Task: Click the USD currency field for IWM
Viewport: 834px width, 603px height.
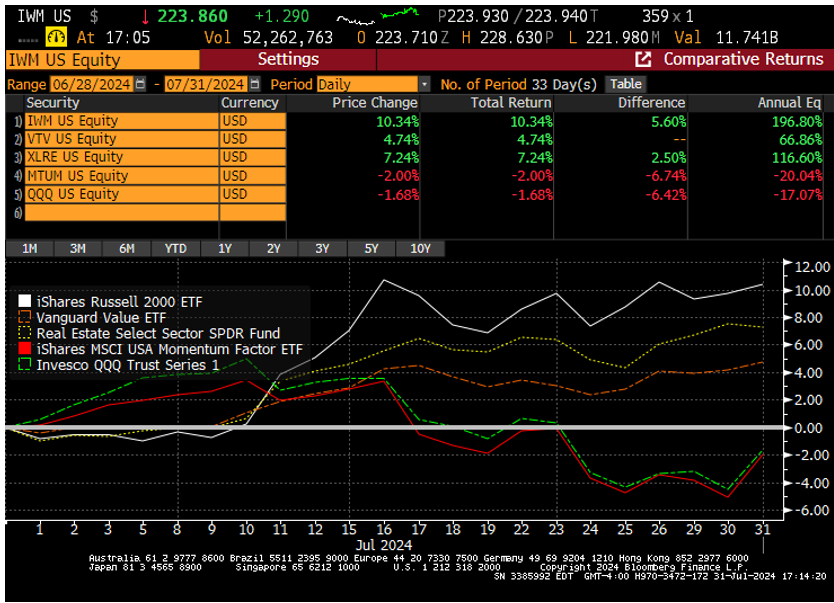Action: point(253,121)
